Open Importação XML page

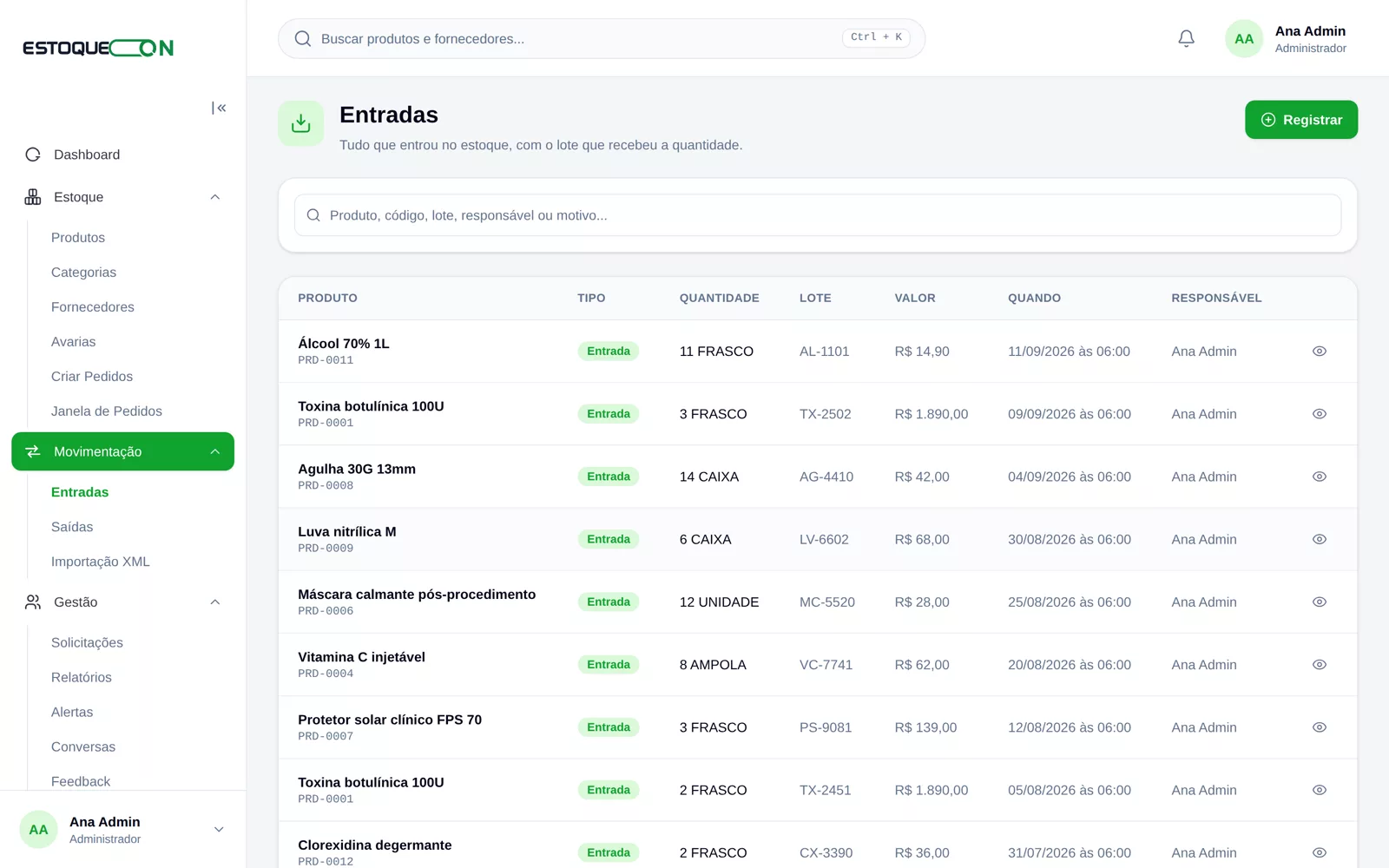101,562
